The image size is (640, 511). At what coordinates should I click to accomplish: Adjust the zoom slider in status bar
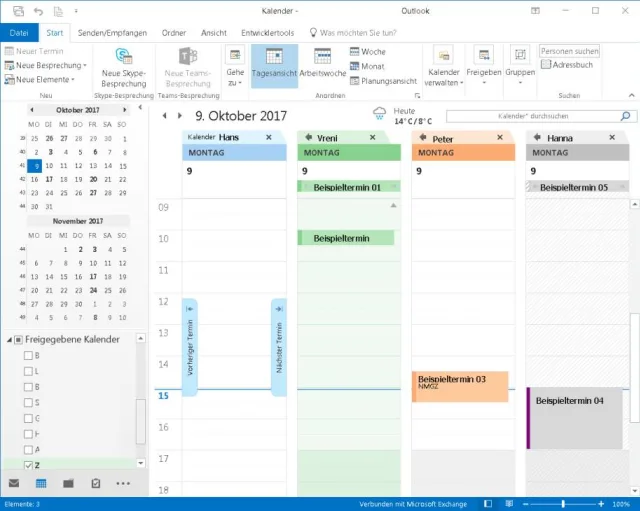(563, 504)
